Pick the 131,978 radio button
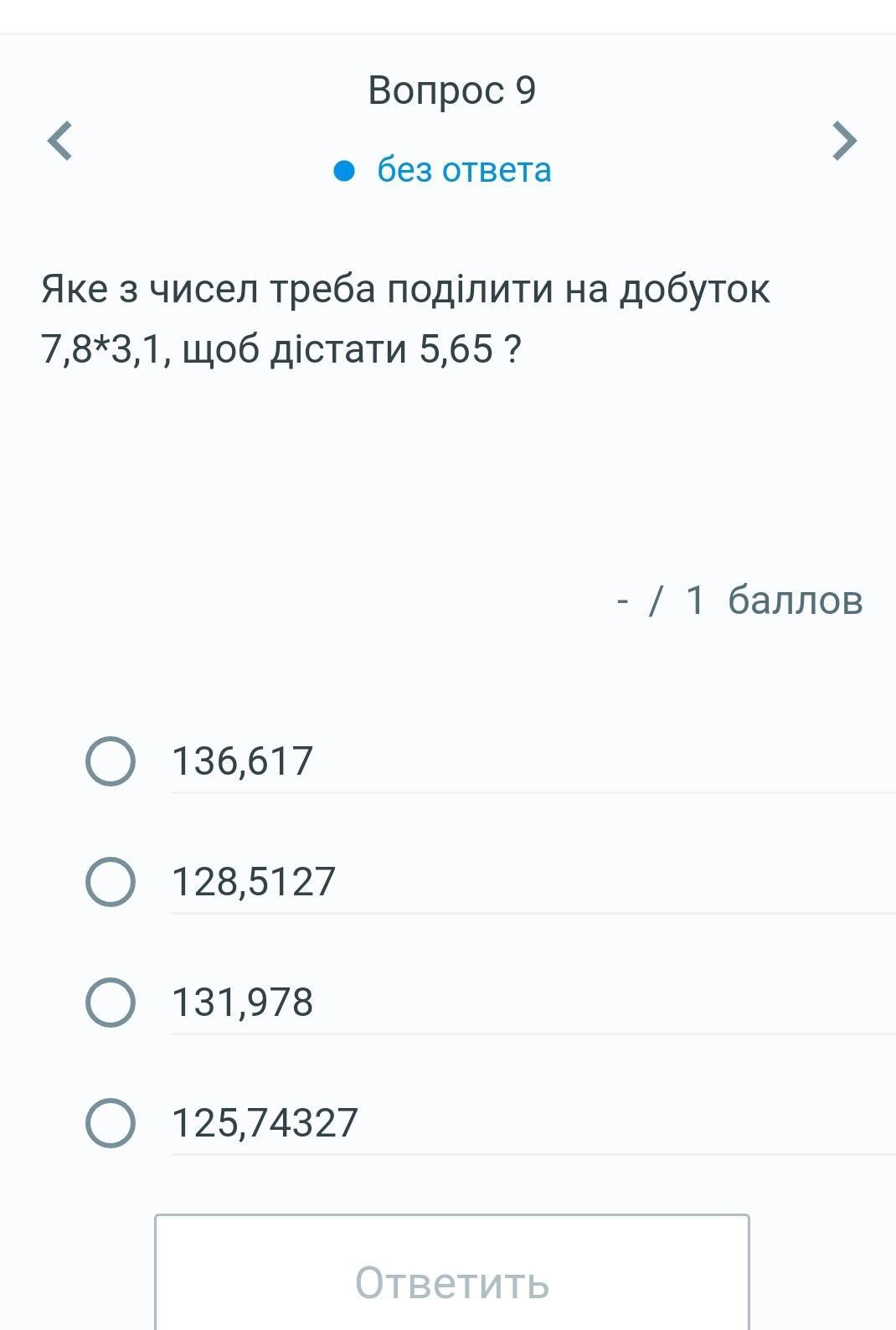 point(111,1003)
